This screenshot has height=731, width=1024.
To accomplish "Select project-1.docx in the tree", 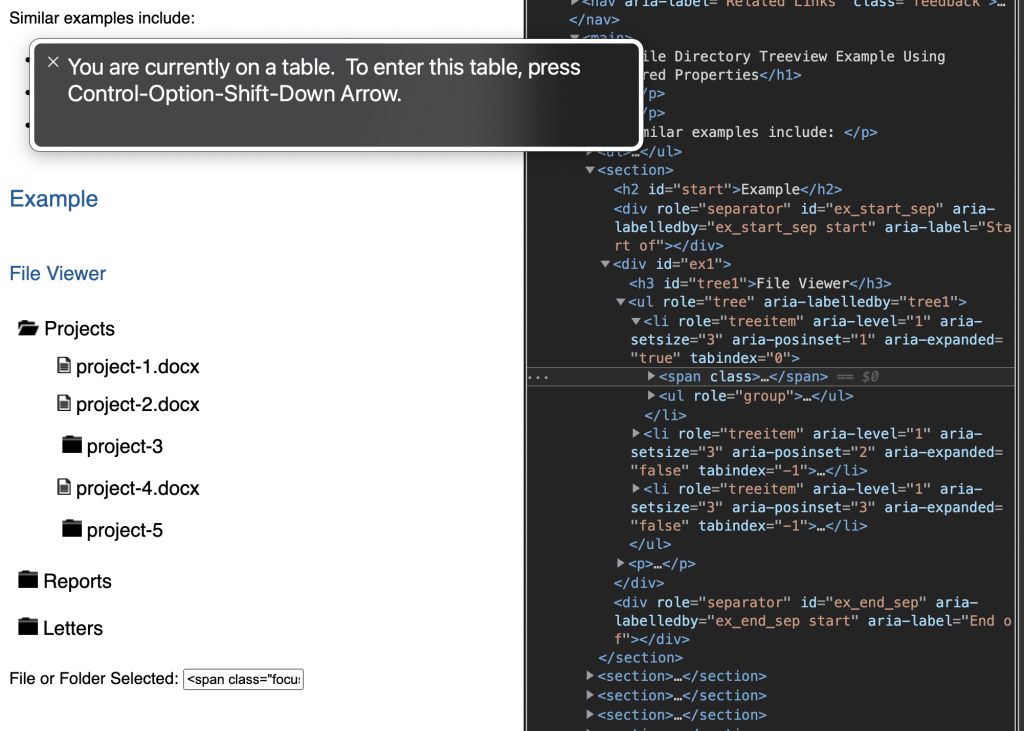I will coord(137,366).
